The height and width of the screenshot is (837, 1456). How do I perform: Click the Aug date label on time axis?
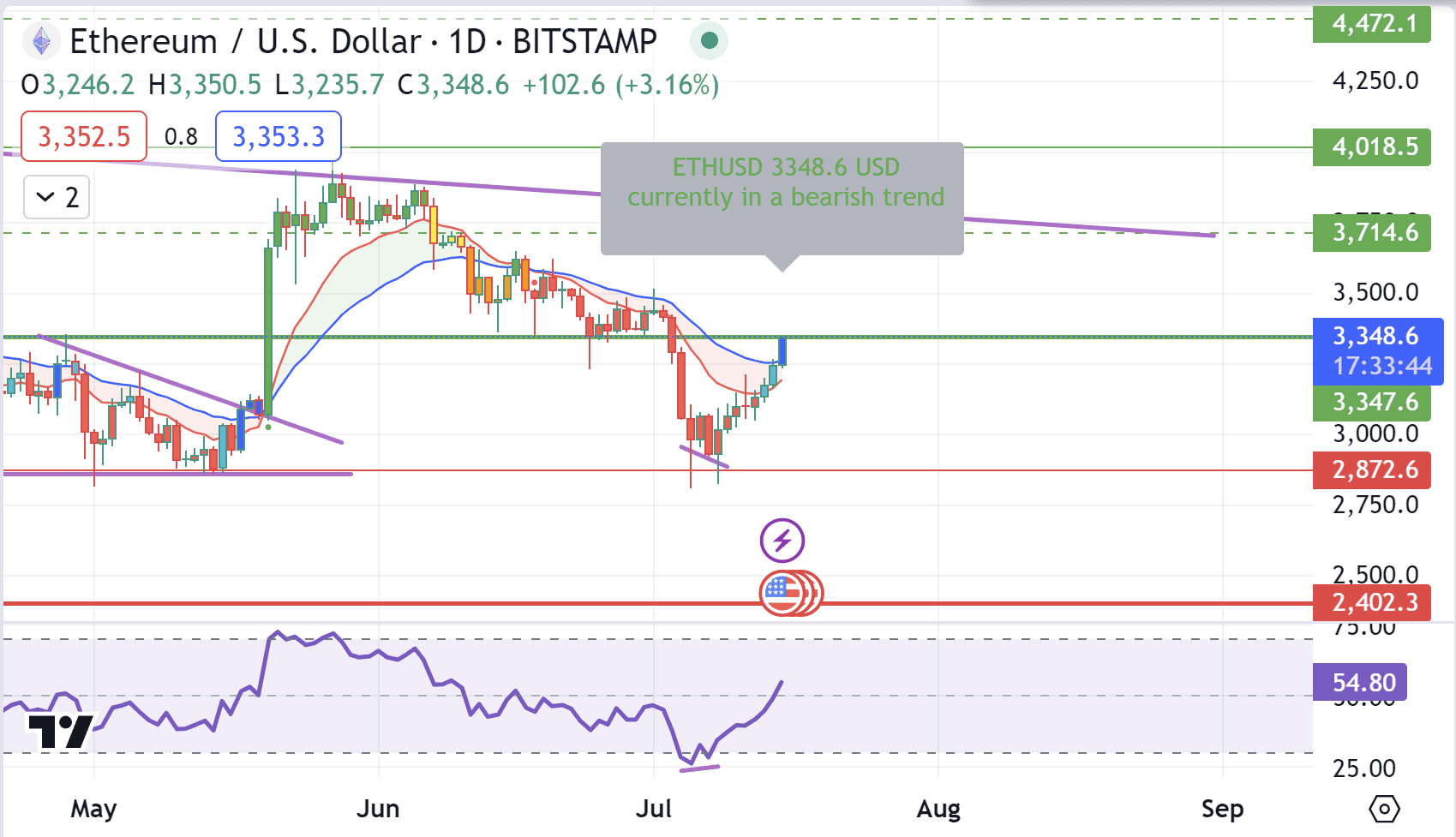pos(938,809)
